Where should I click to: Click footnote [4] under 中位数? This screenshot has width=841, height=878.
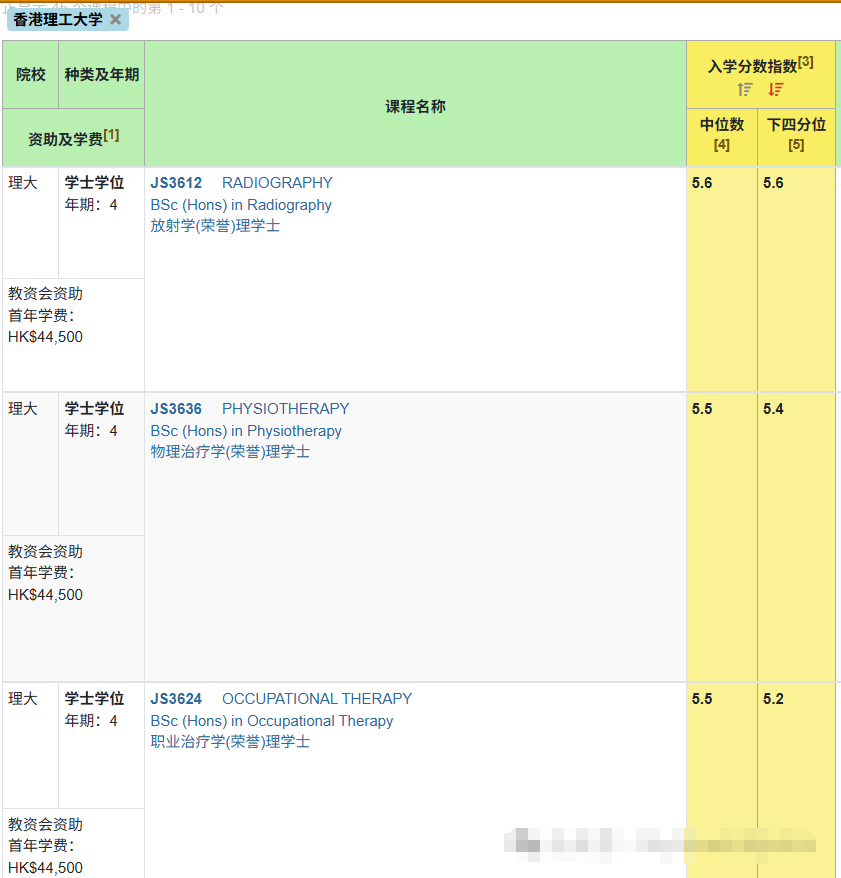pos(722,145)
